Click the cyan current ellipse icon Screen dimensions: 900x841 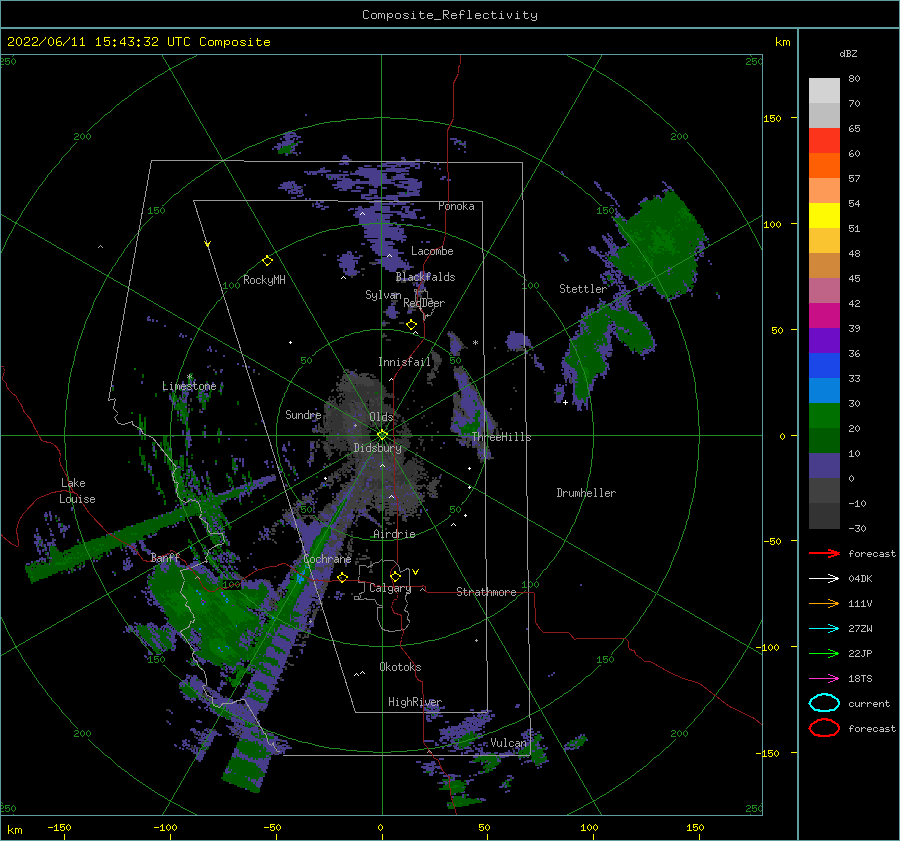[824, 703]
